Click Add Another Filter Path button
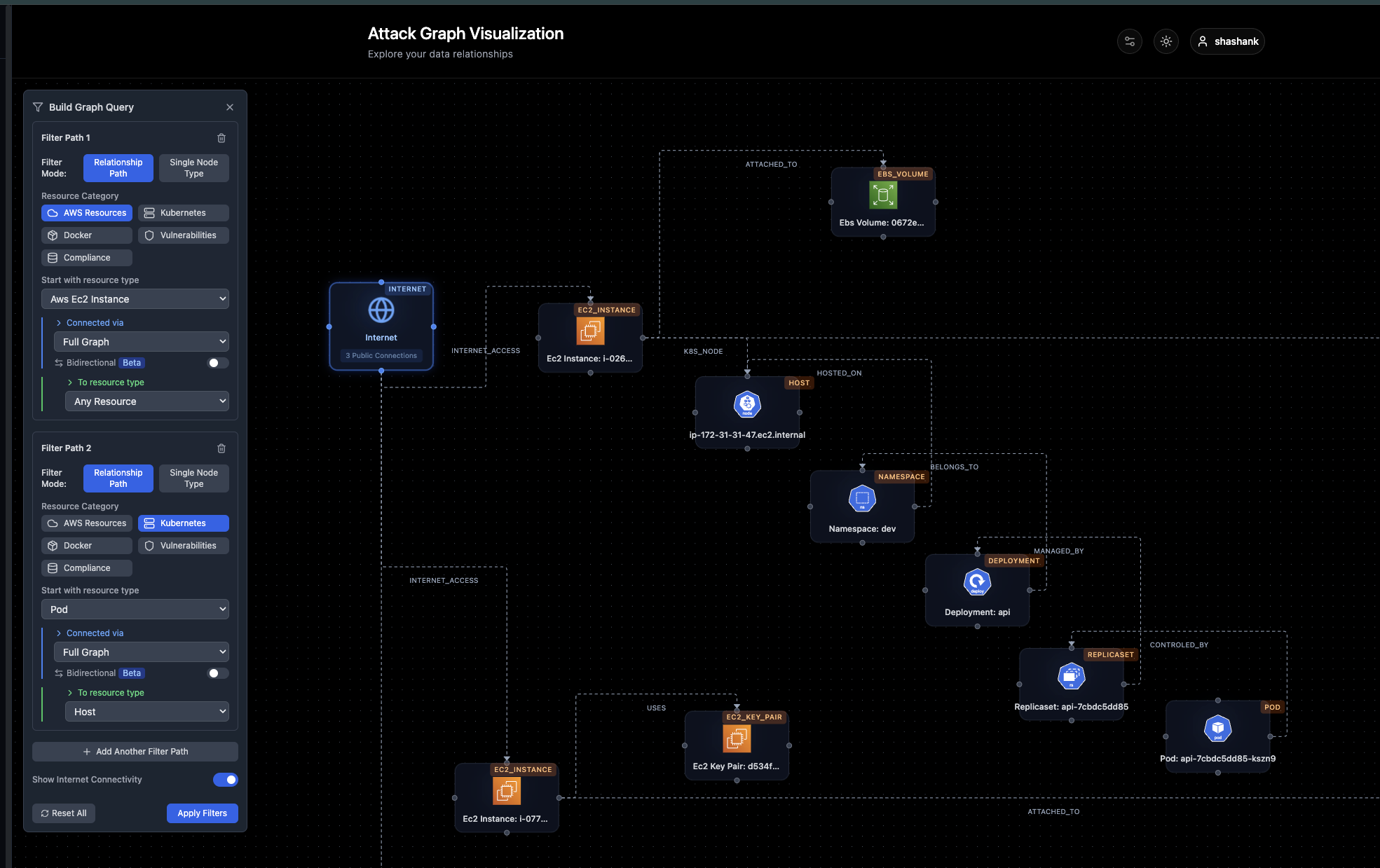 (x=135, y=752)
